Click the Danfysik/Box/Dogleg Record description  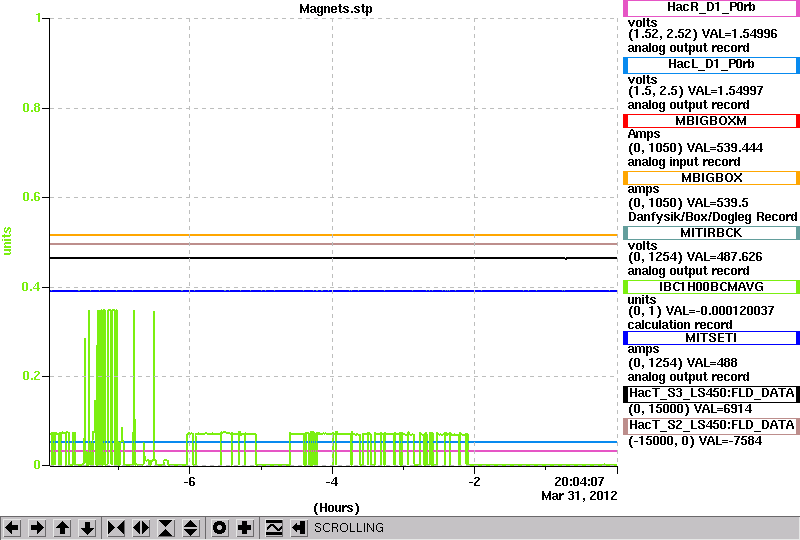point(712,217)
